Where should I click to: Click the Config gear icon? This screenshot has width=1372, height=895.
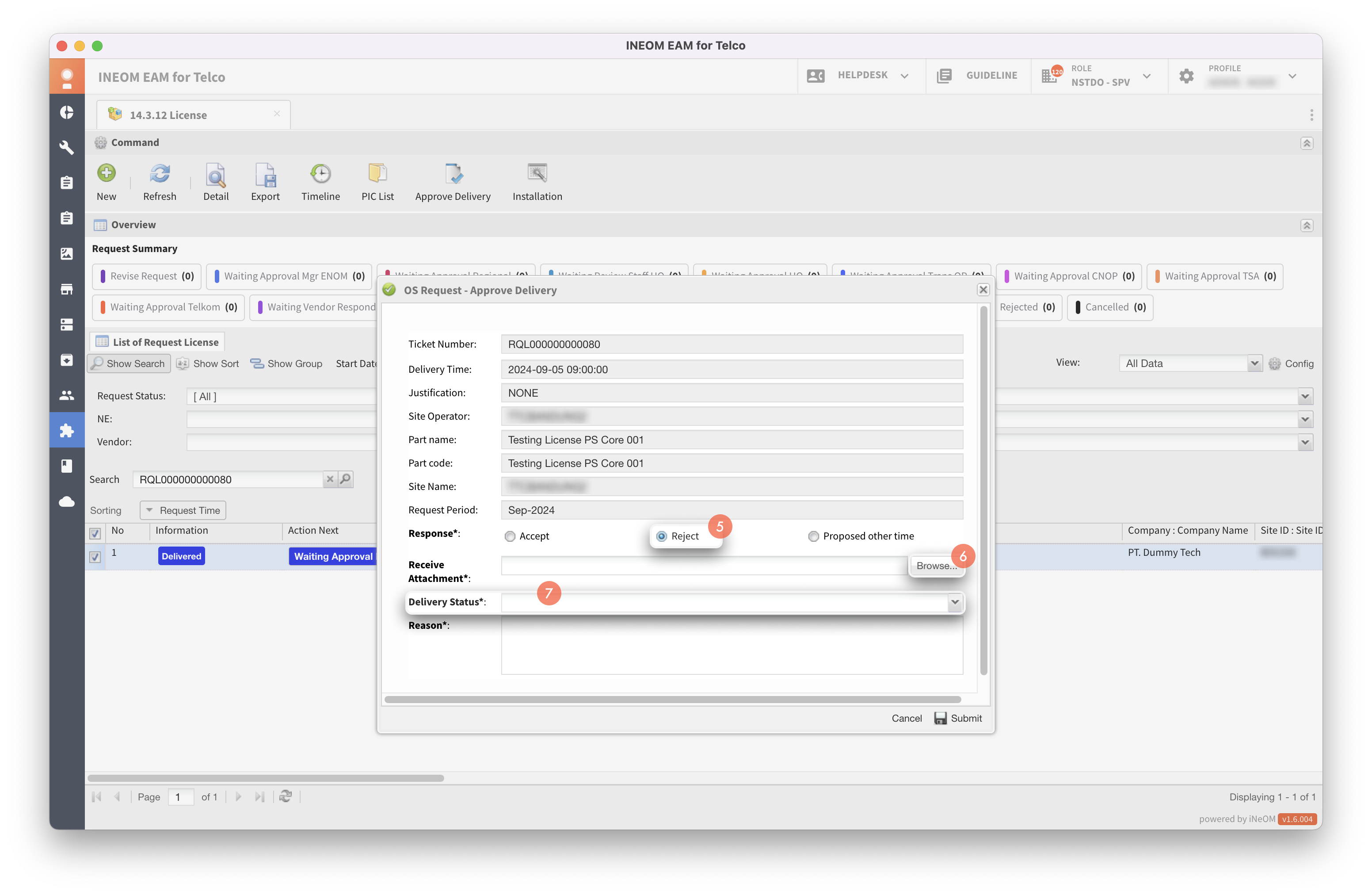1275,363
